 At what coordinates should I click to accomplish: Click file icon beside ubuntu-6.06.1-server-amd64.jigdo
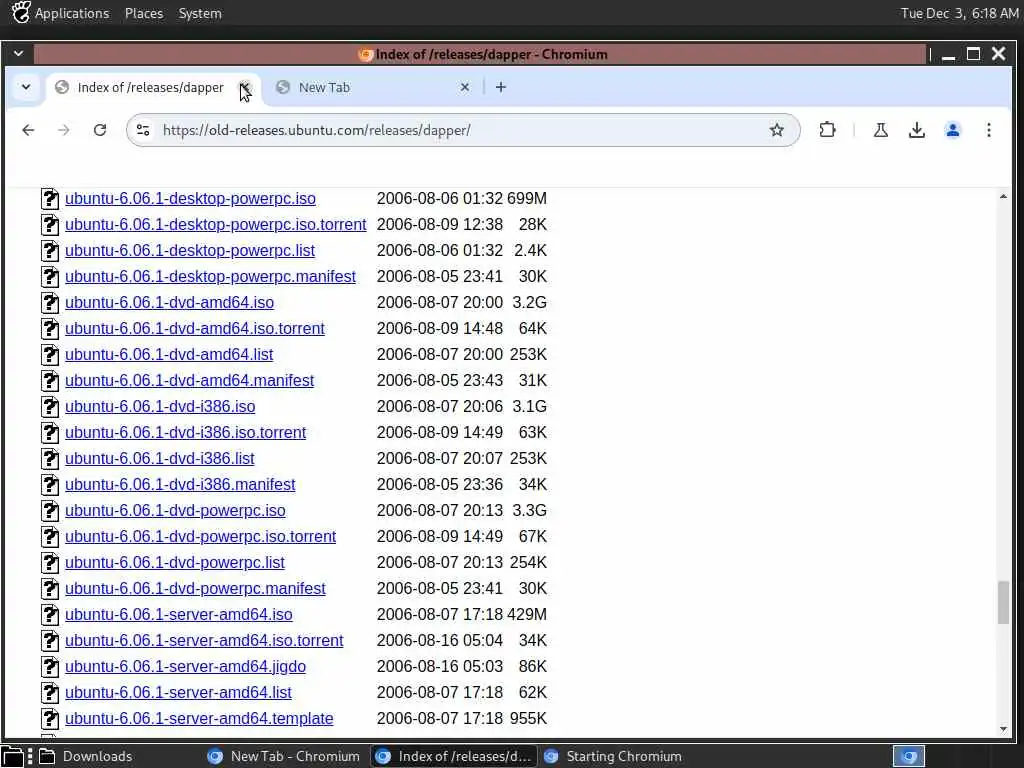click(50, 667)
